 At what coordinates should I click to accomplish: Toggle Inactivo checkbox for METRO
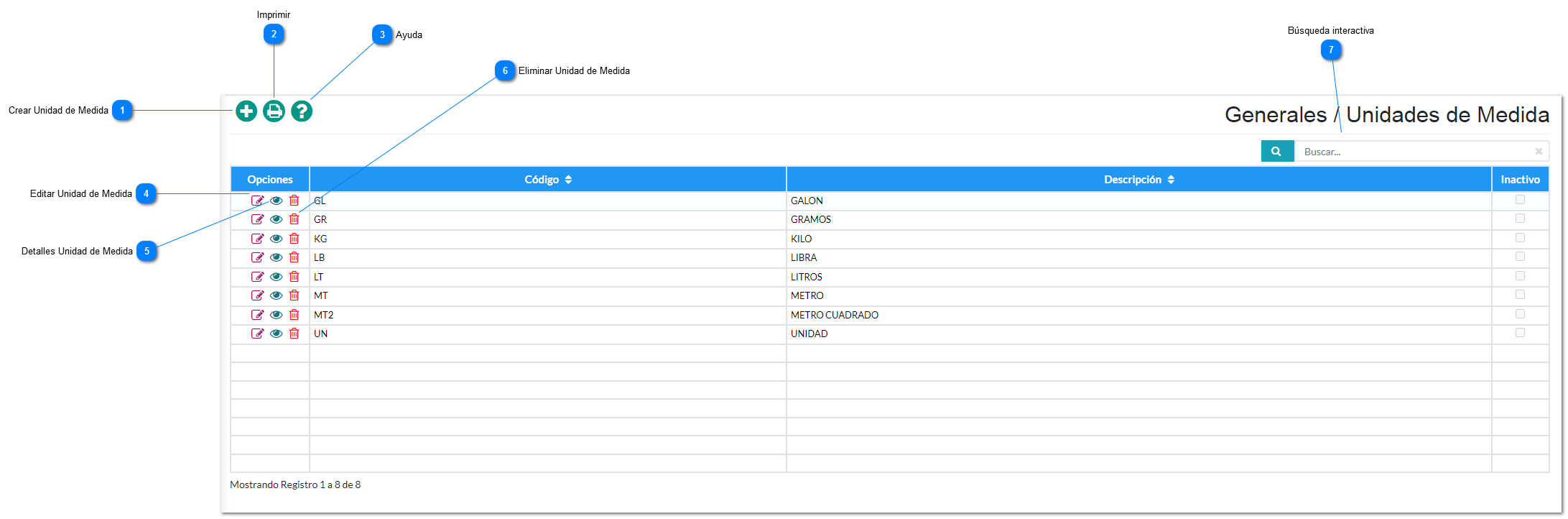[1520, 295]
